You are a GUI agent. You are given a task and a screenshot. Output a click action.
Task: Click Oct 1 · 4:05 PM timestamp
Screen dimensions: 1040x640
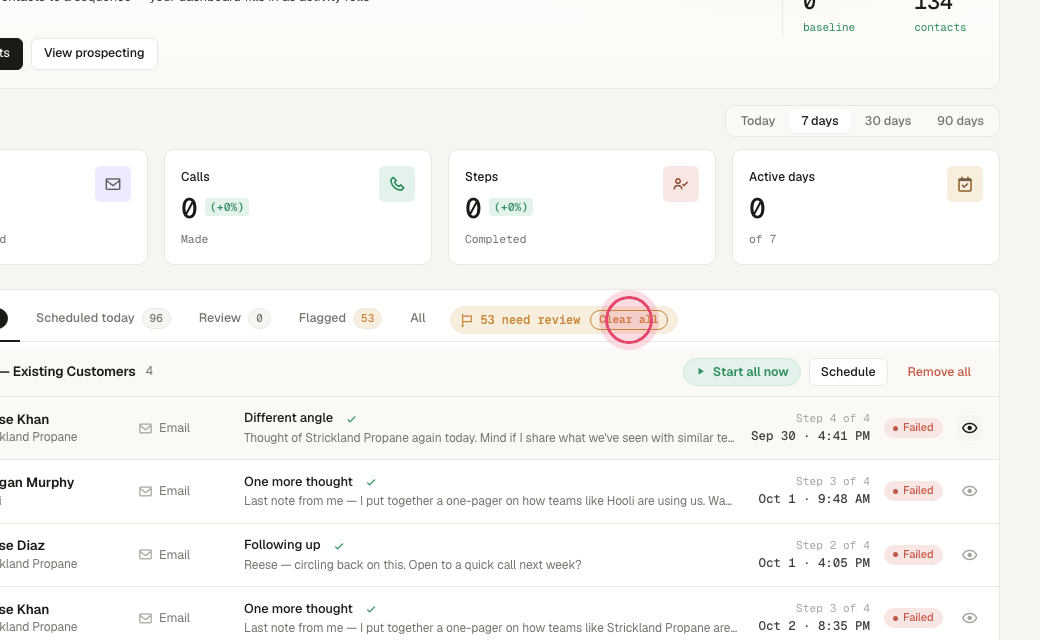point(814,563)
